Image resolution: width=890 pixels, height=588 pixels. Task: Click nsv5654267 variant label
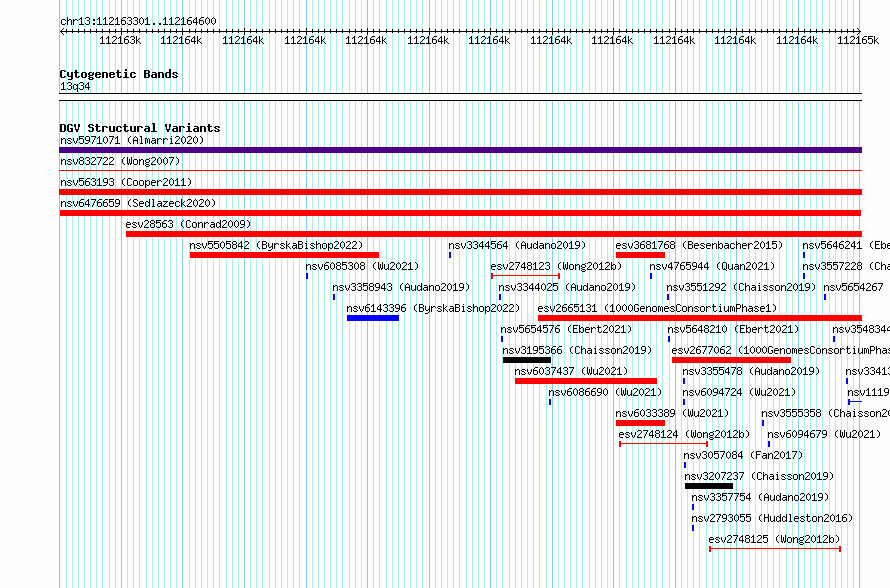point(853,287)
